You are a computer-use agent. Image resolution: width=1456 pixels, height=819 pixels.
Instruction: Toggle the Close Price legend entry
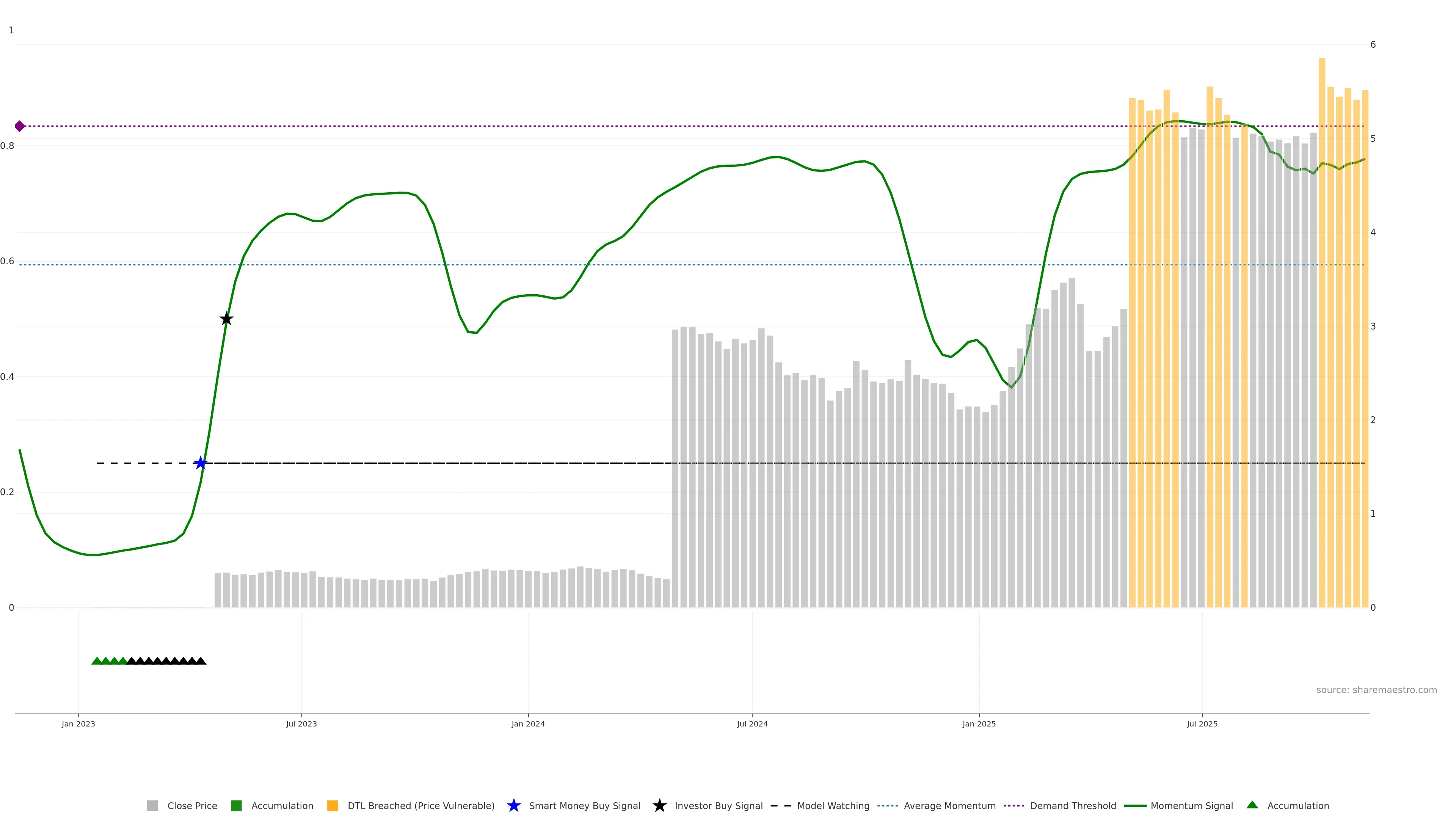click(x=191, y=806)
